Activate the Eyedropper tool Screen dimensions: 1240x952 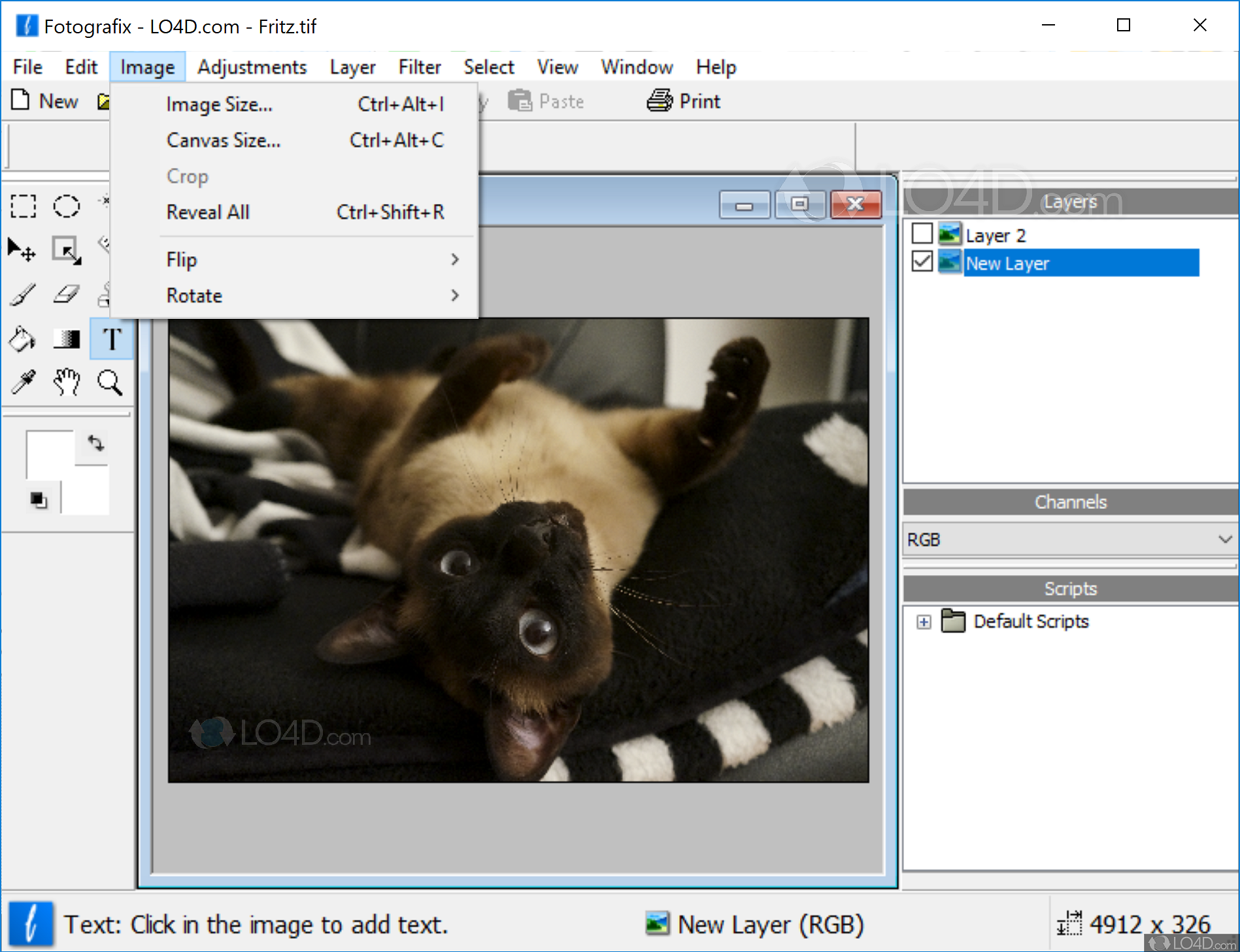[x=22, y=382]
